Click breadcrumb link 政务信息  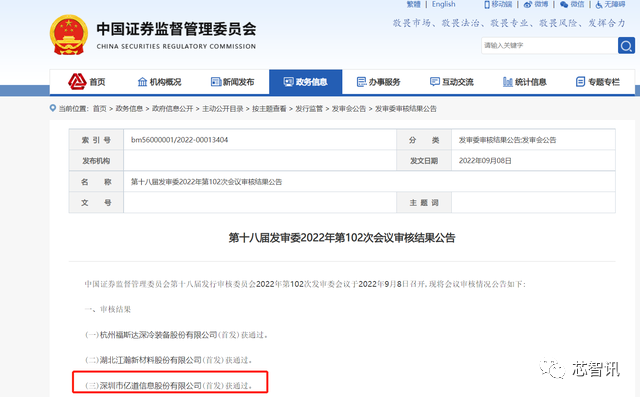click(x=129, y=109)
